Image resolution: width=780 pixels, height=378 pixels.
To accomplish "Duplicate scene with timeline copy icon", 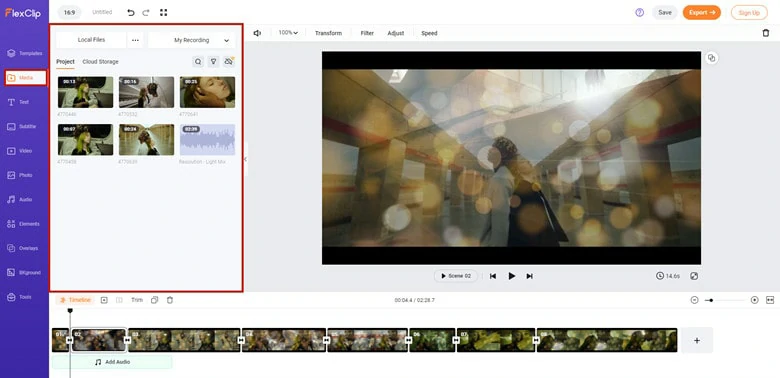I will click(x=155, y=300).
